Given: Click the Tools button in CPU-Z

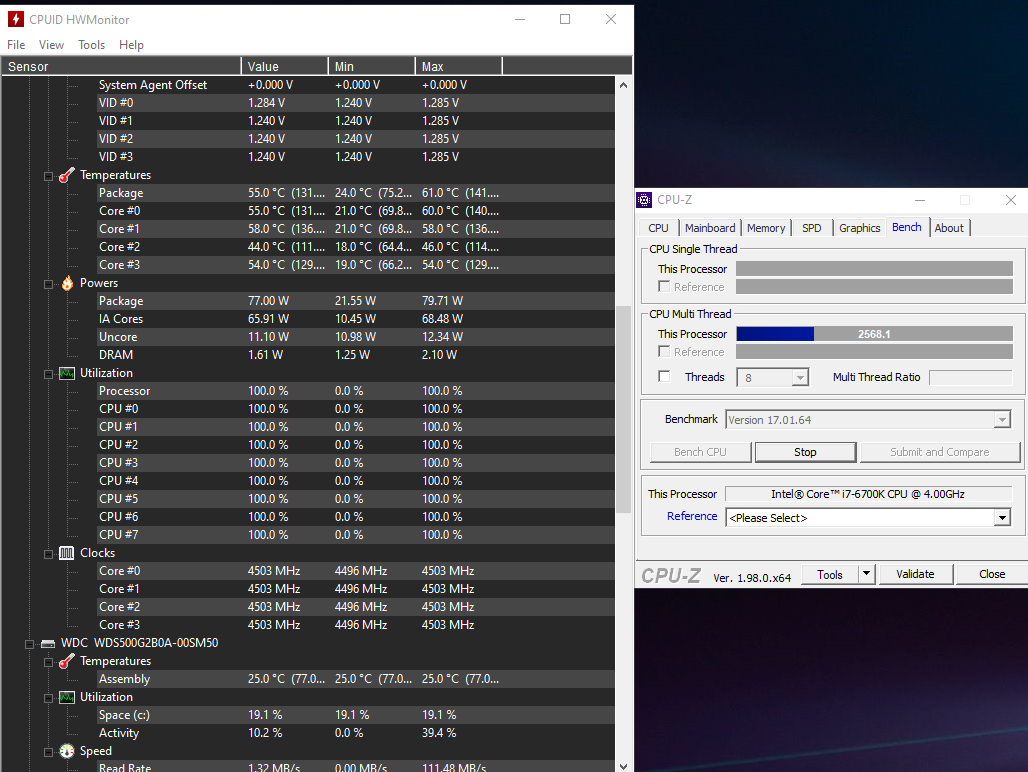Looking at the screenshot, I should pos(830,575).
